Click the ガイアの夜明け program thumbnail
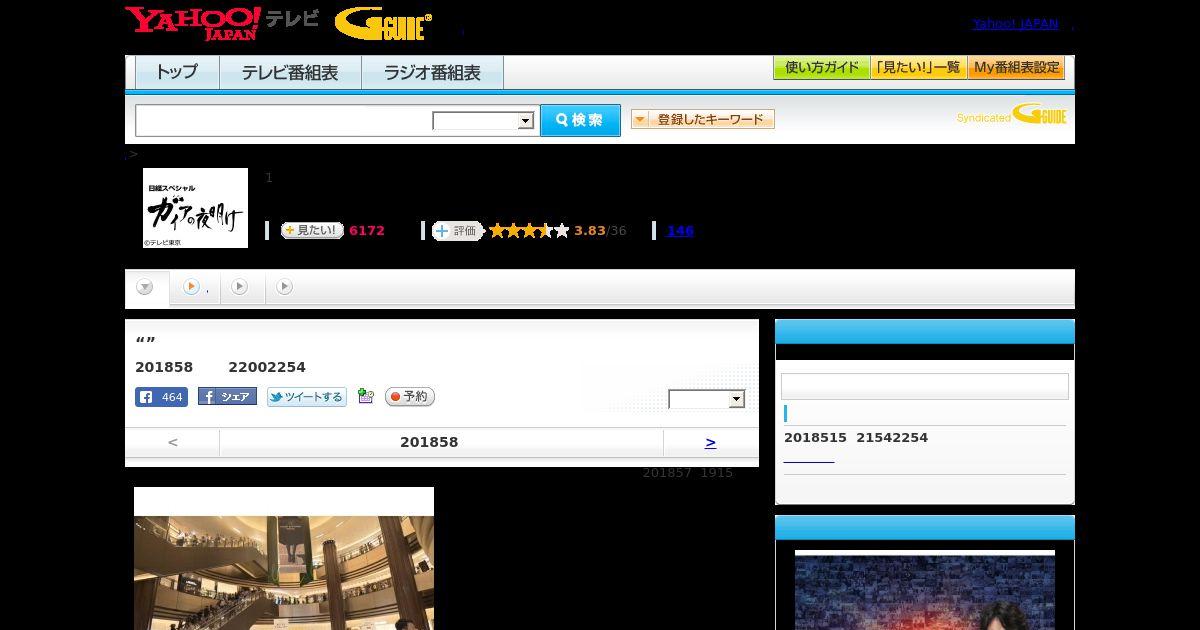This screenshot has height=630, width=1200. 195,208
